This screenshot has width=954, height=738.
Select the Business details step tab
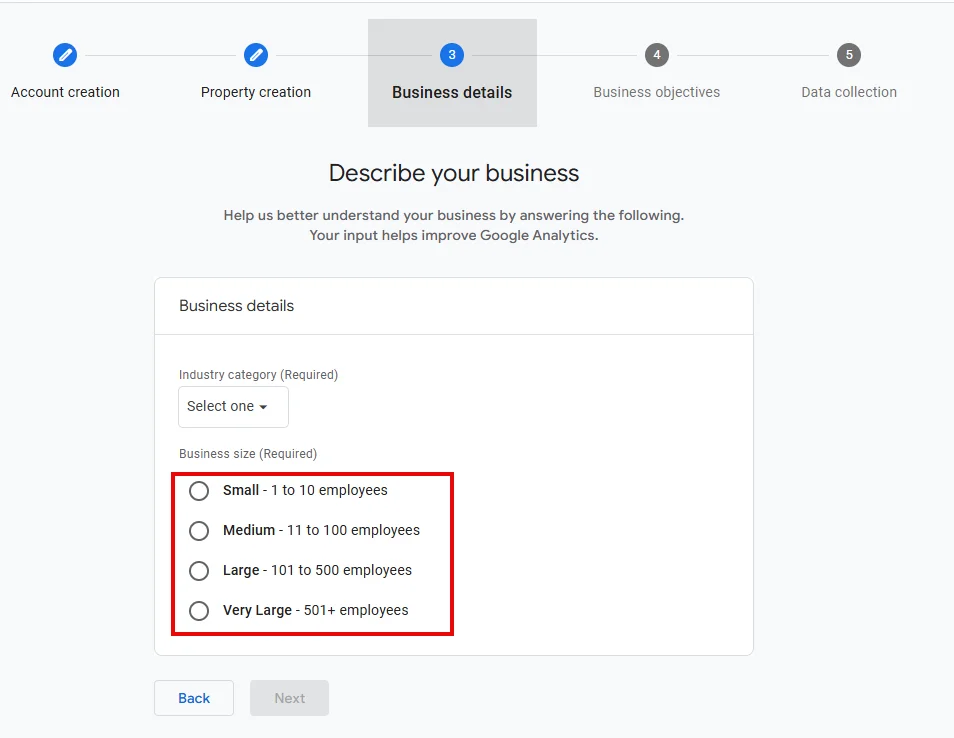coord(452,92)
